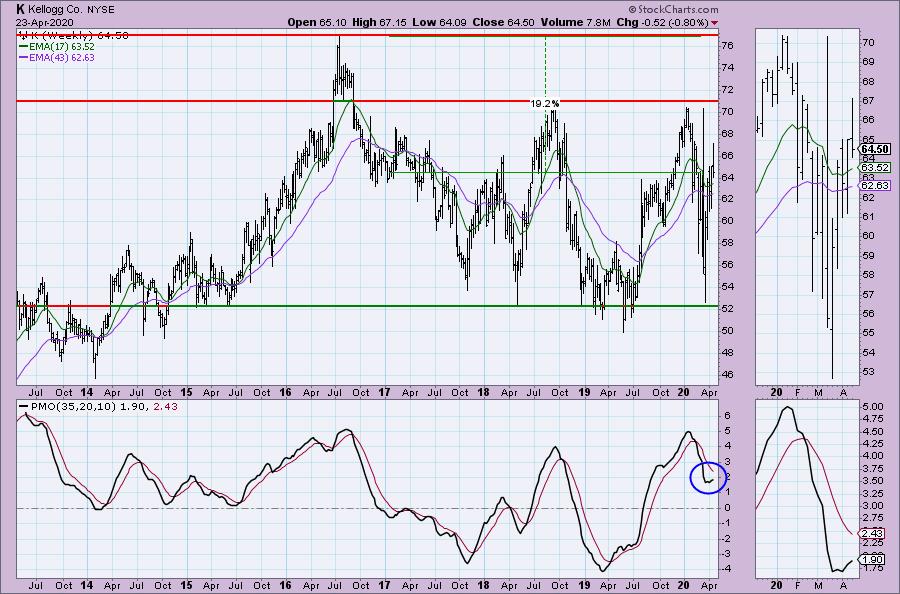Click the 59 label on mini chart axis
The height and width of the screenshot is (594, 900).
pos(868,255)
